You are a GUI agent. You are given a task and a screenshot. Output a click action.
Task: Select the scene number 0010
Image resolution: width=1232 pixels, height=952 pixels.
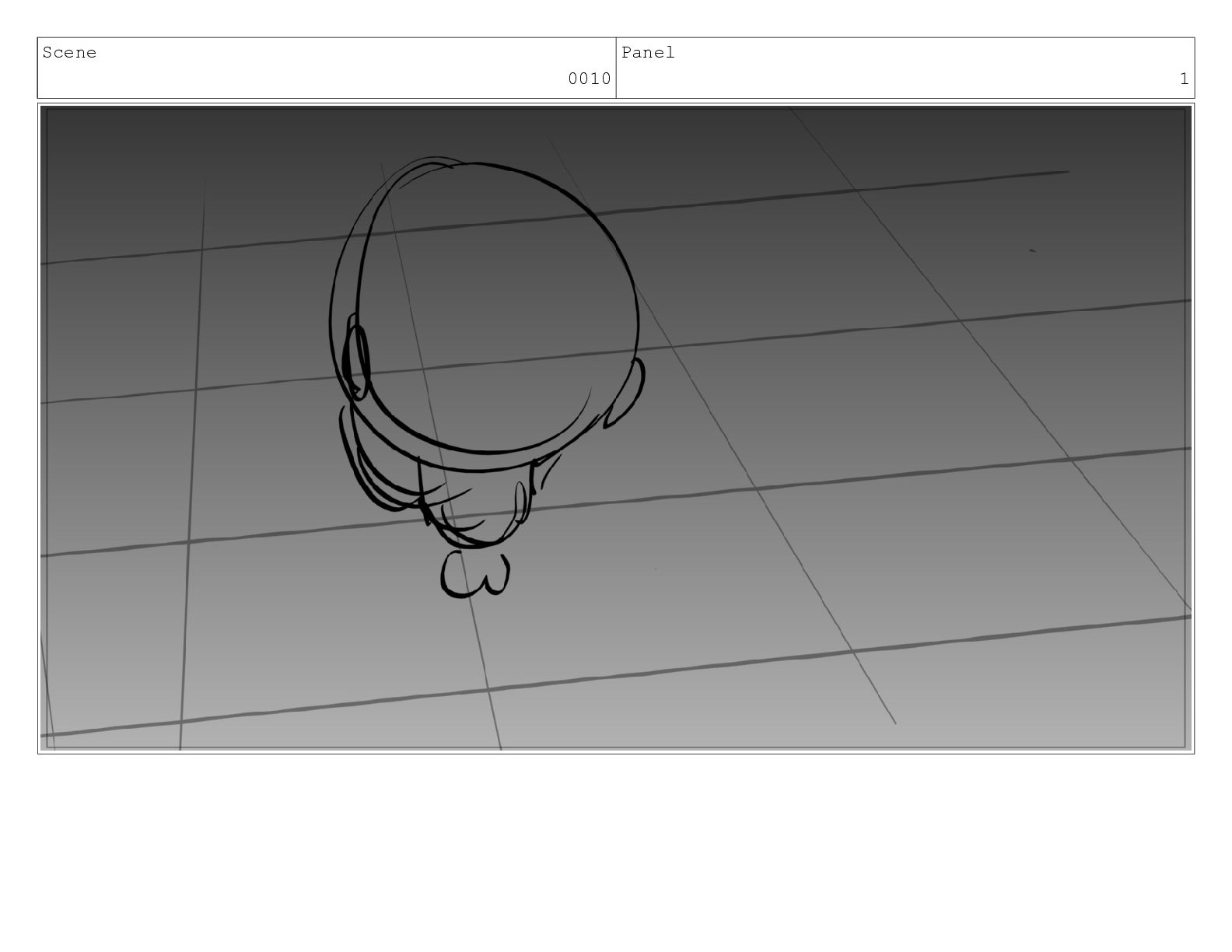pyautogui.click(x=589, y=79)
